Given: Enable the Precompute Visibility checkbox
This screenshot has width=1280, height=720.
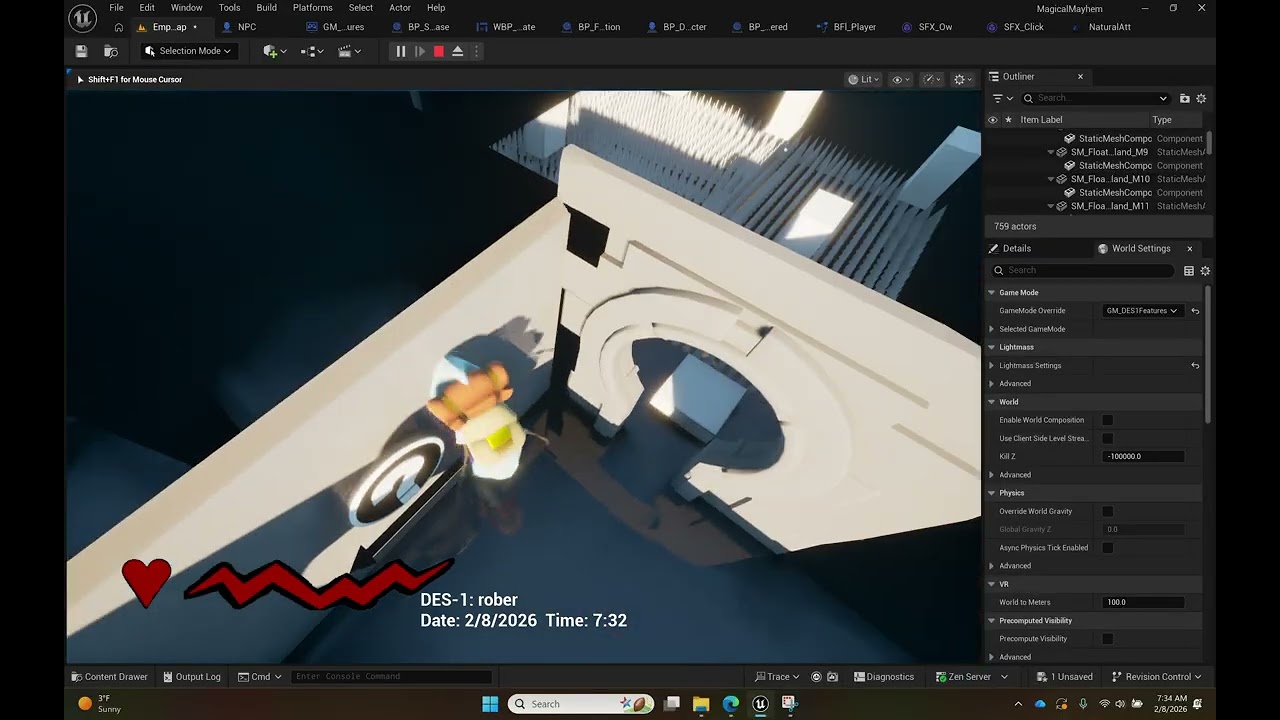Looking at the screenshot, I should pos(1108,639).
